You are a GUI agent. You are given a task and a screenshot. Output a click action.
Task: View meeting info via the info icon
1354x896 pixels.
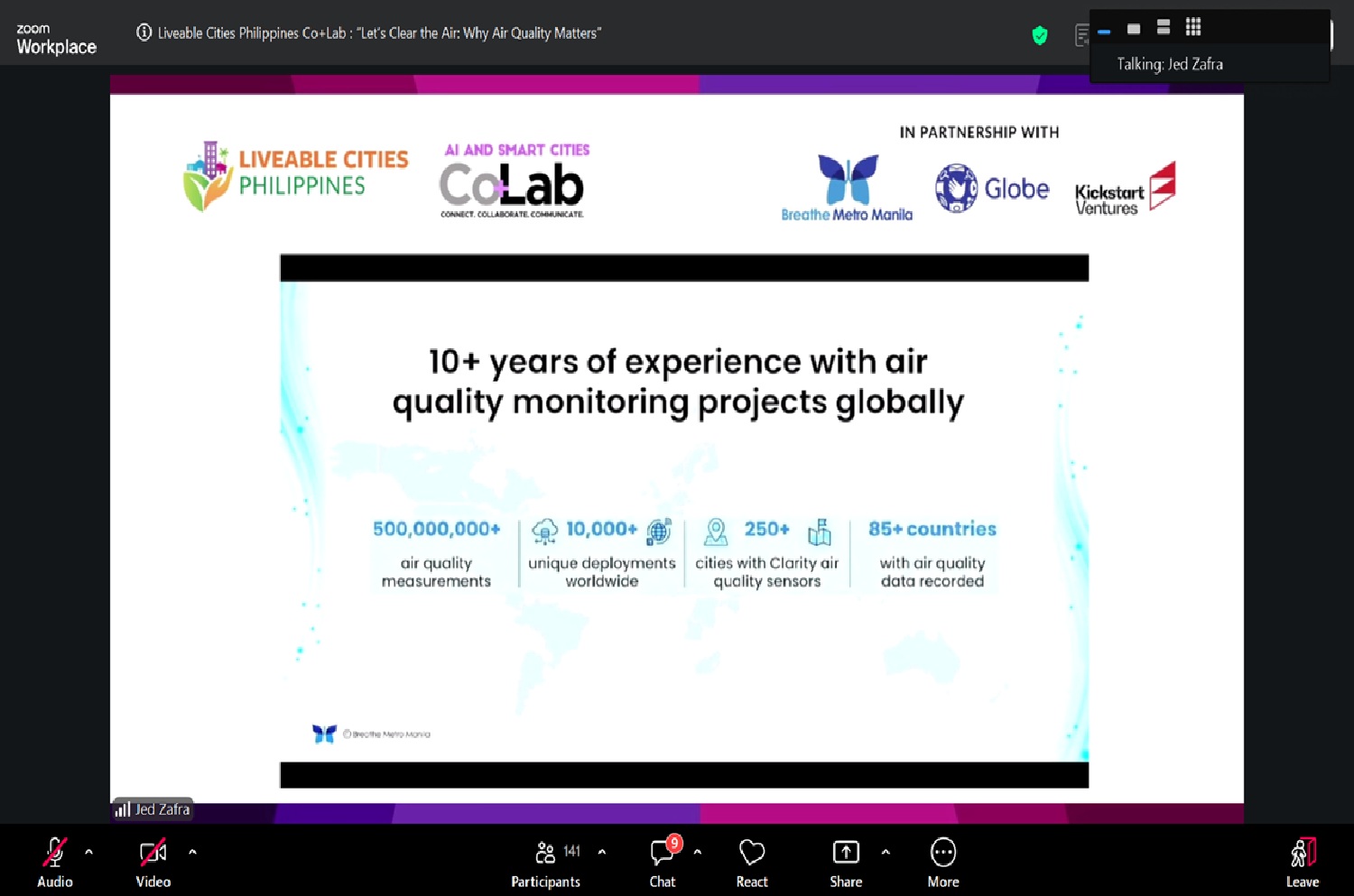coord(144,32)
